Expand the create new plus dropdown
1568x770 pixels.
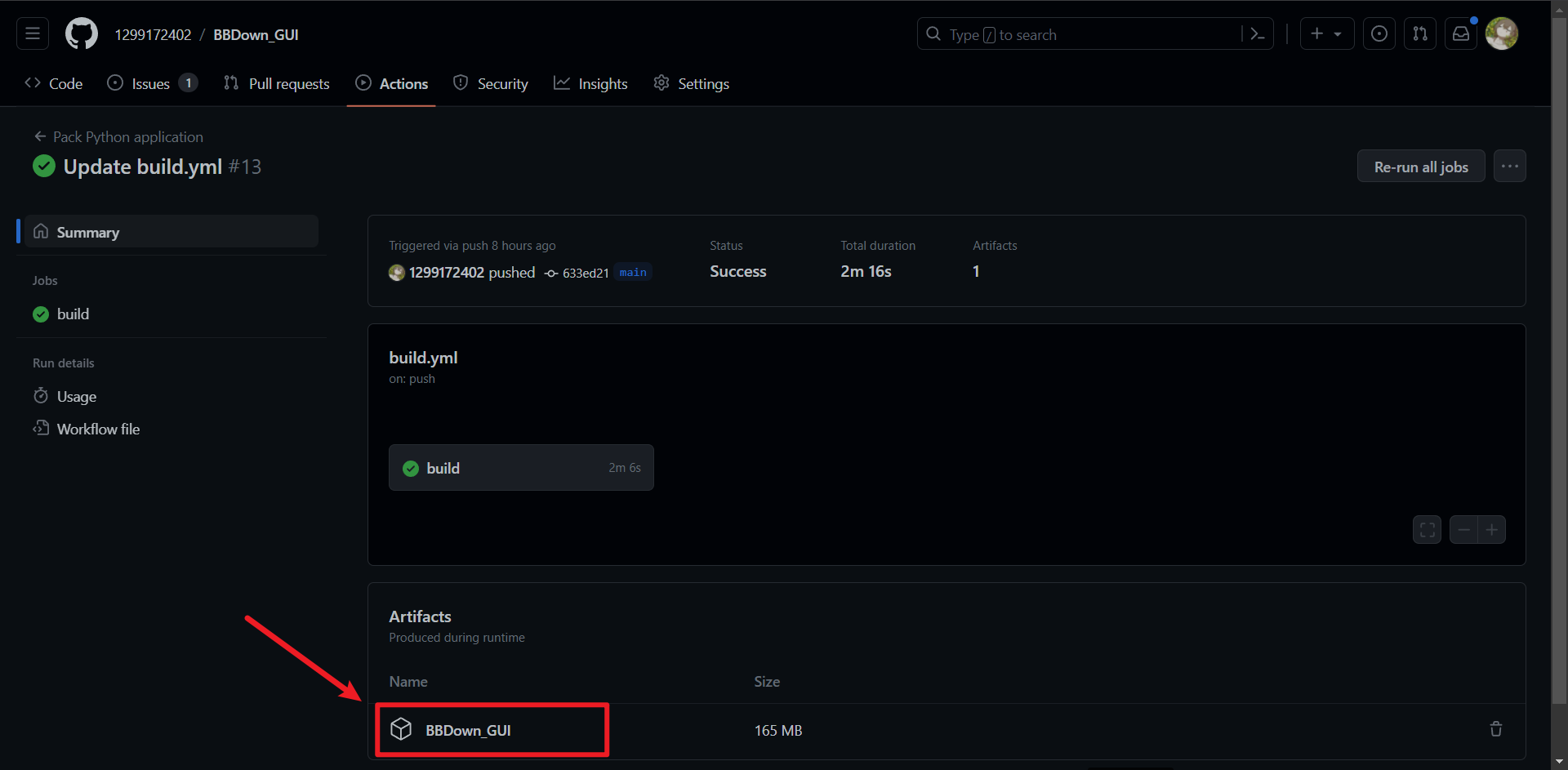point(1326,34)
